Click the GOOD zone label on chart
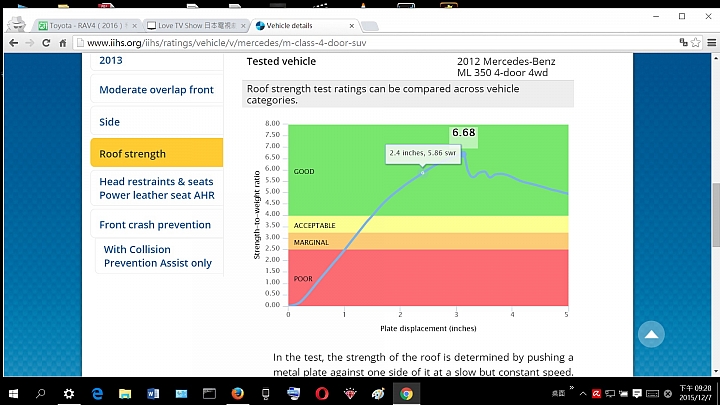The width and height of the screenshot is (720, 405). click(x=304, y=171)
